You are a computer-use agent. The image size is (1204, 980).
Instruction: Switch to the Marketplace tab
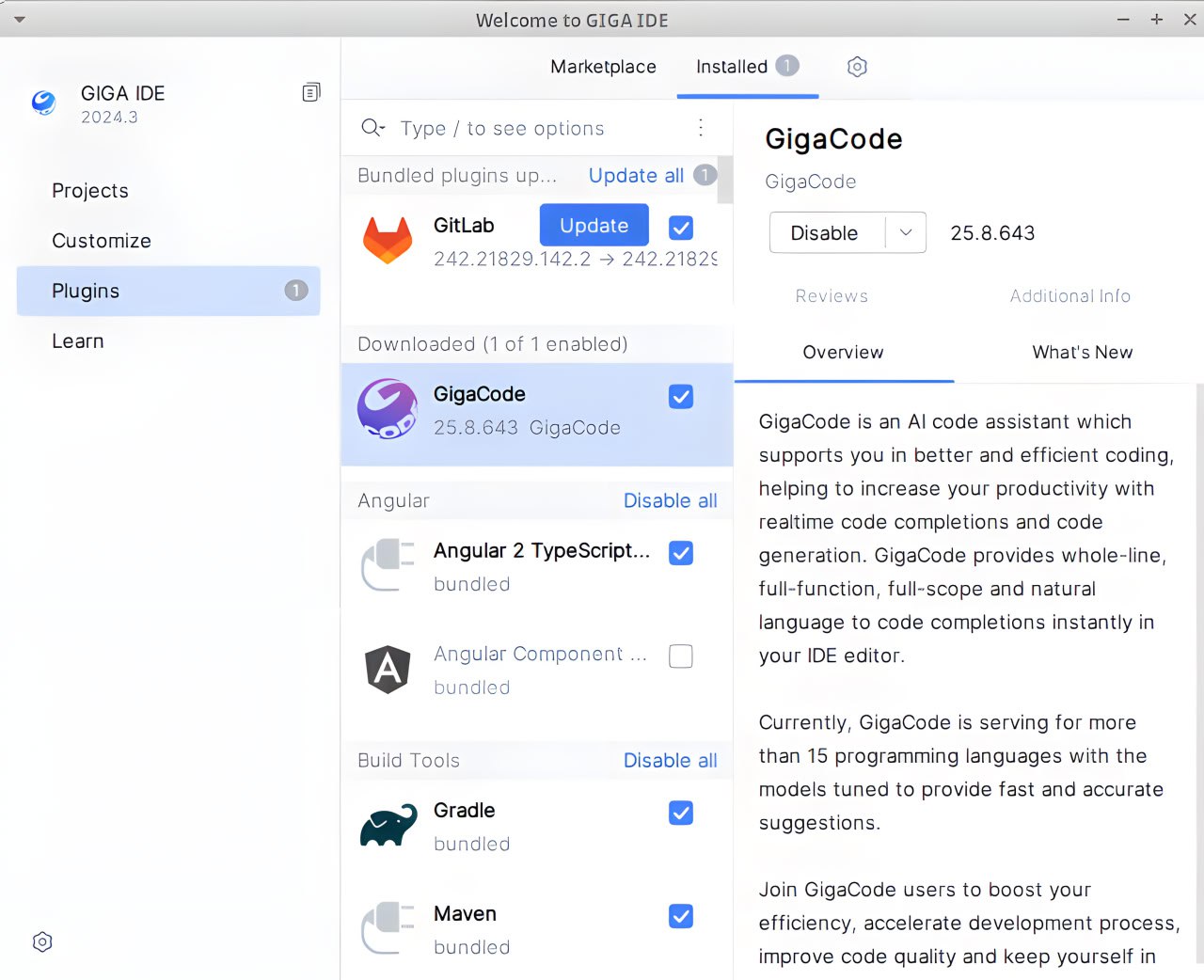603,67
